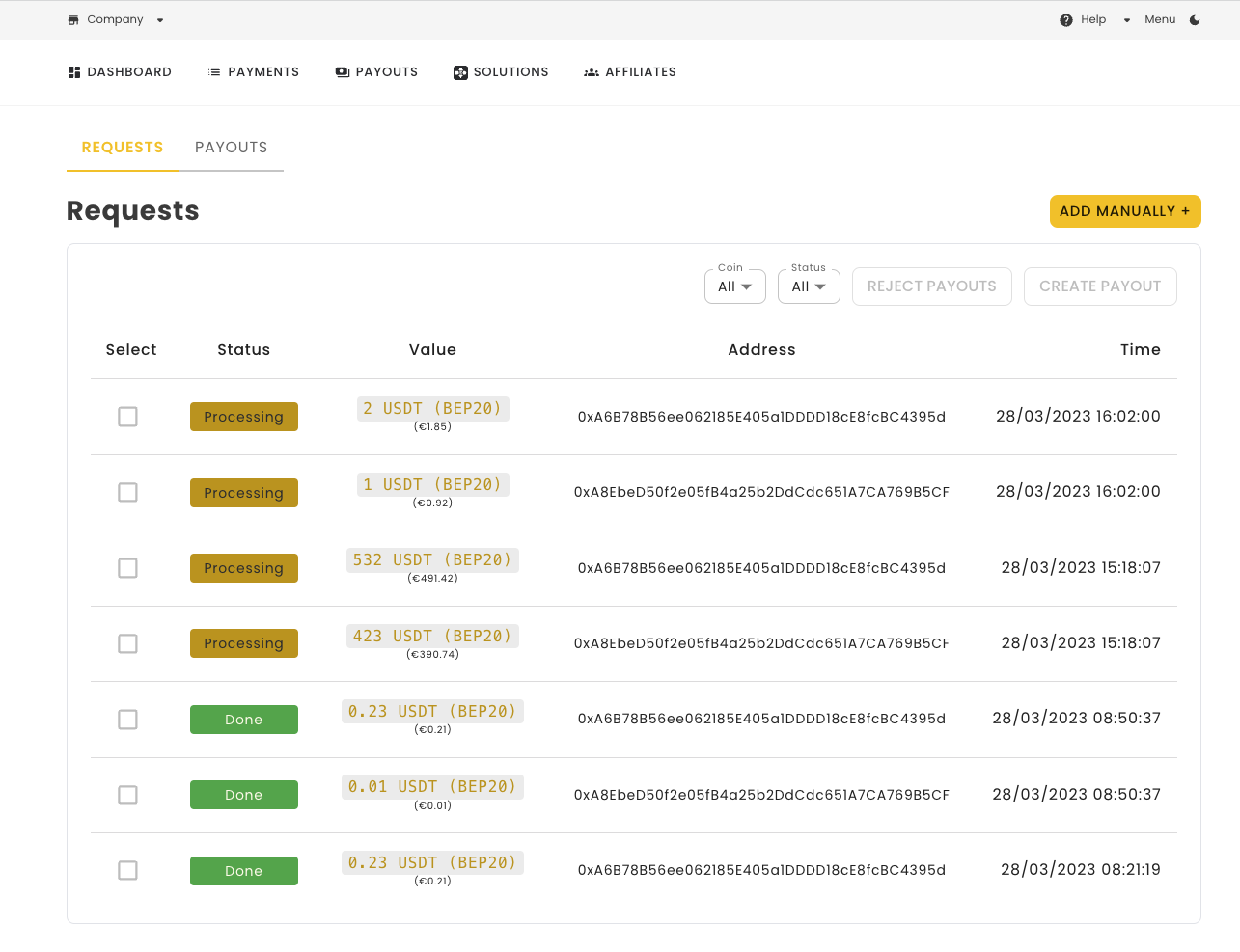This screenshot has width=1240, height=952.
Task: Switch to the Payouts tab
Action: 232,148
